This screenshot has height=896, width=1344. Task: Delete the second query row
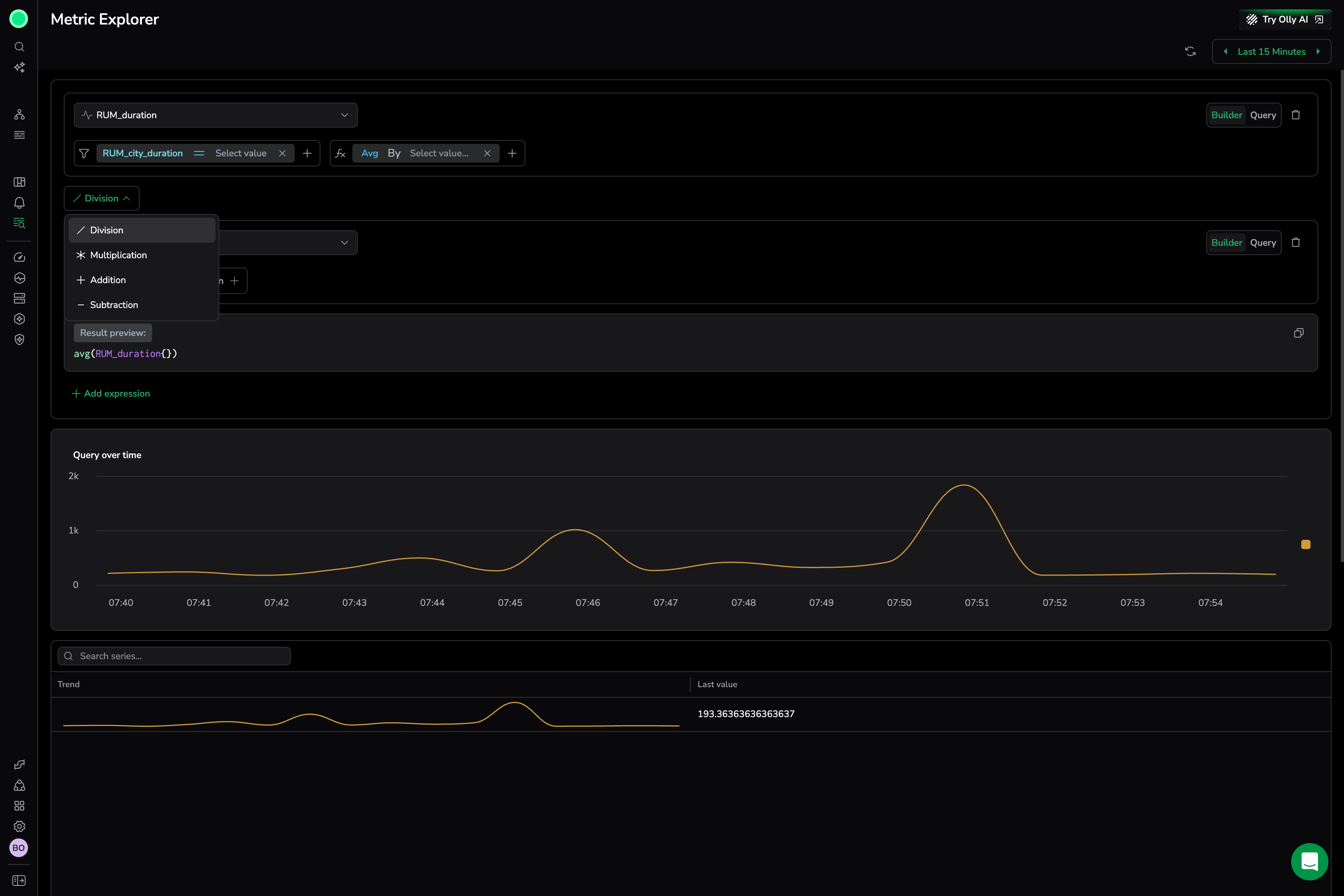pyautogui.click(x=1295, y=242)
